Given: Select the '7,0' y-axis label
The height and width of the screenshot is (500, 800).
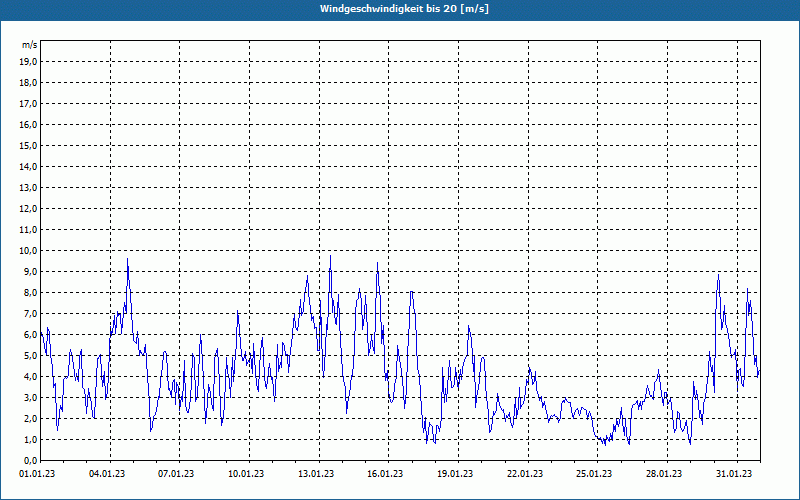Looking at the screenshot, I should coord(30,313).
